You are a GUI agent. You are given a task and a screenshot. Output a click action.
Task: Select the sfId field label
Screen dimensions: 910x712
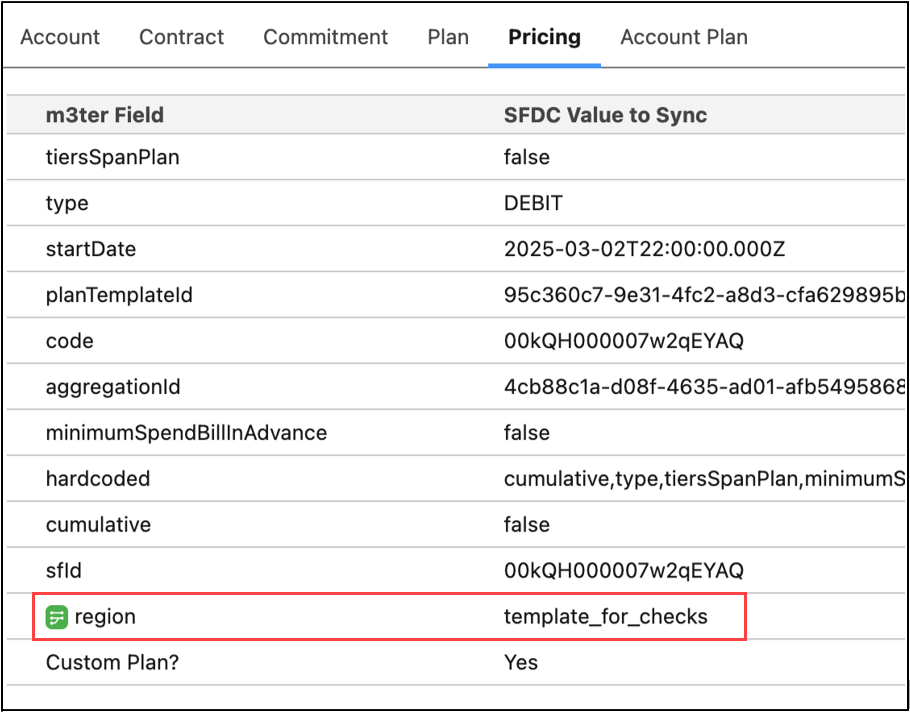point(64,571)
